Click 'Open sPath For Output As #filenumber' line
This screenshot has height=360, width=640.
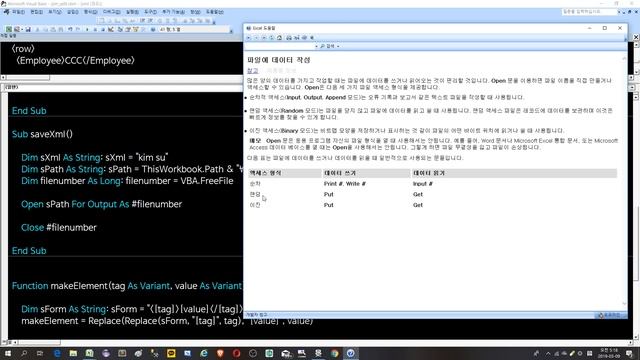click(x=101, y=204)
